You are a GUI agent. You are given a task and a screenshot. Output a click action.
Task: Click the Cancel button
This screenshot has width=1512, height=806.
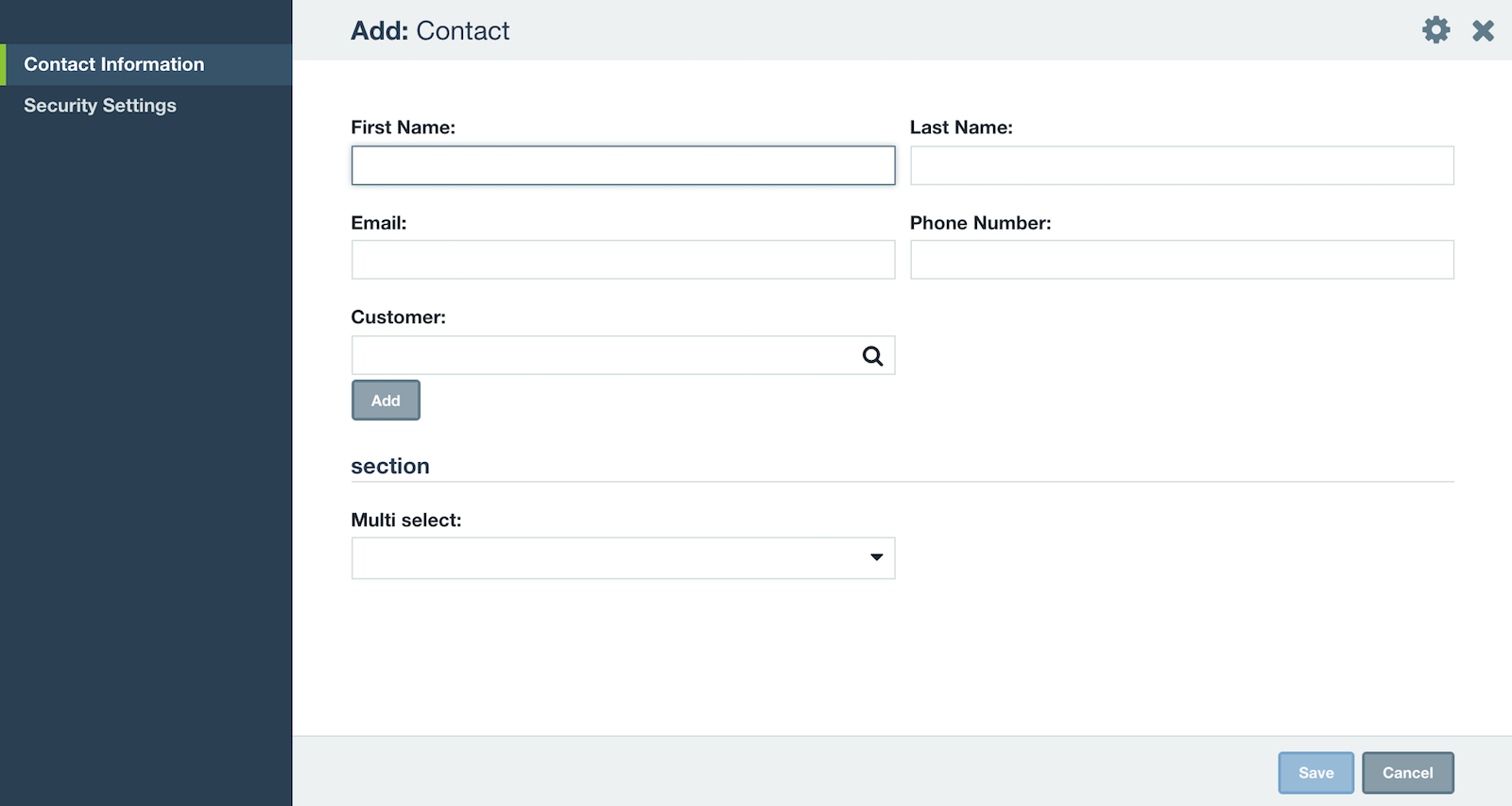coord(1408,772)
